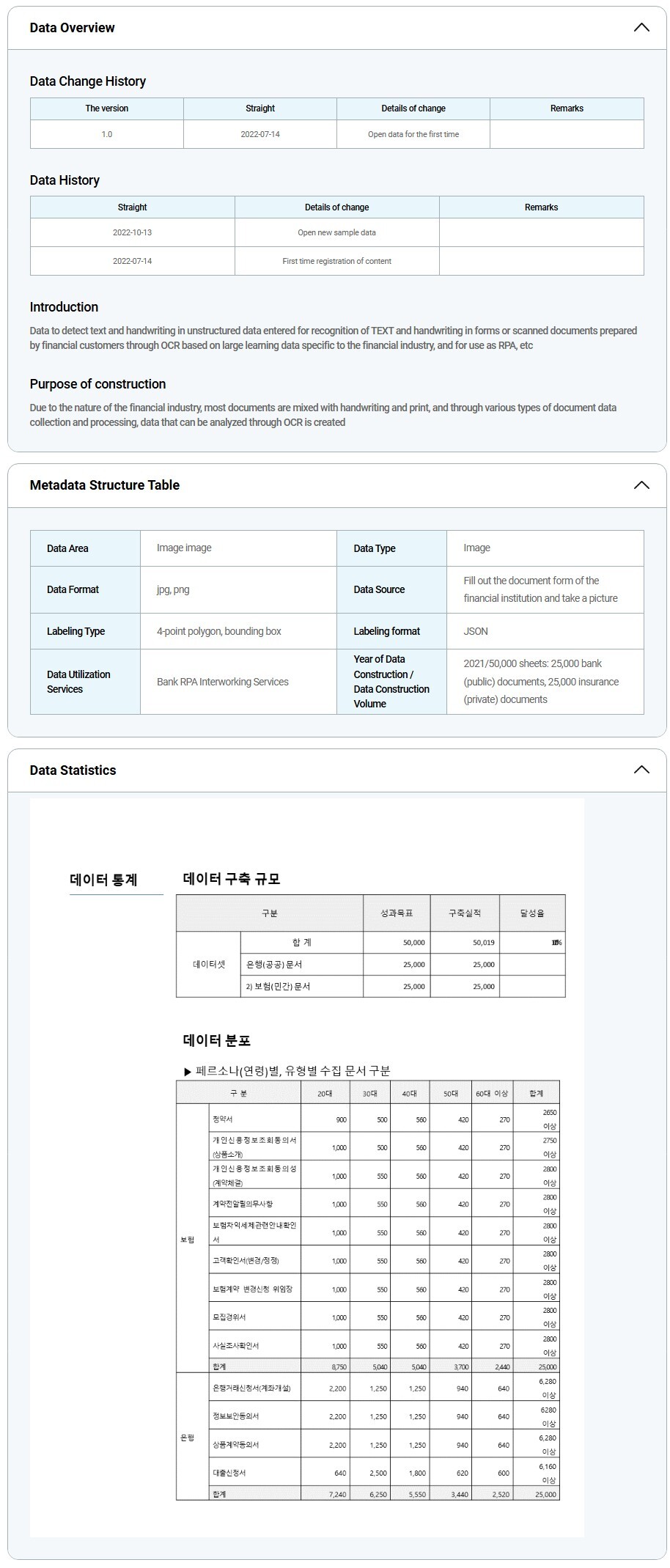Click the Bank RPA Interworking Services value
Screen dimensions: 670x1568
click(222, 682)
